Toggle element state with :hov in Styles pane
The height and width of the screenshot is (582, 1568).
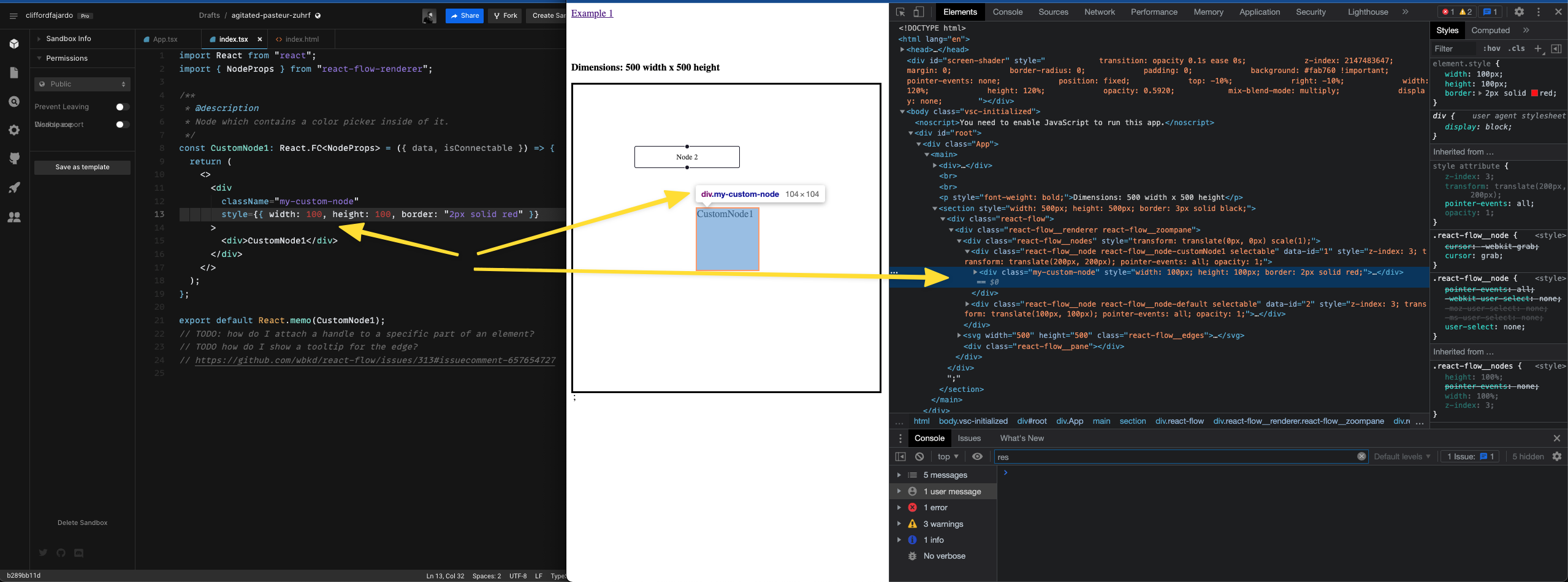[x=1493, y=48]
